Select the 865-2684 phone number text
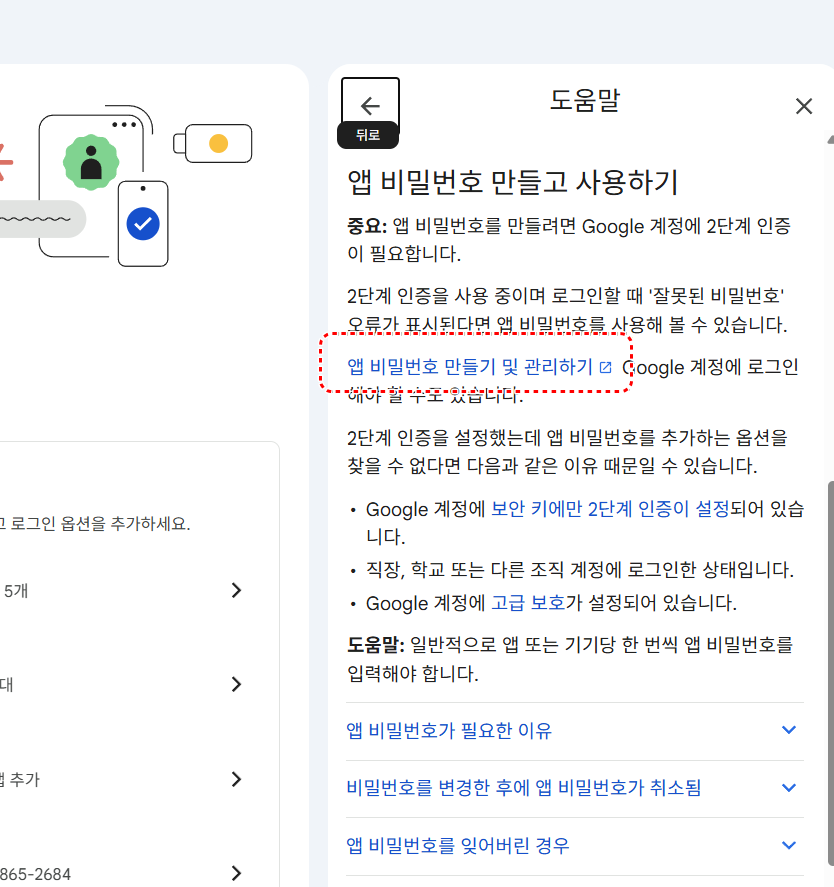 pyautogui.click(x=36, y=874)
